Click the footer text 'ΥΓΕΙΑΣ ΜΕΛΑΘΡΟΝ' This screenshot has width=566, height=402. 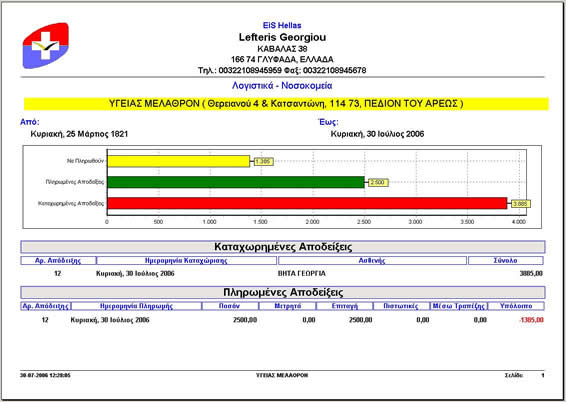tap(282, 375)
